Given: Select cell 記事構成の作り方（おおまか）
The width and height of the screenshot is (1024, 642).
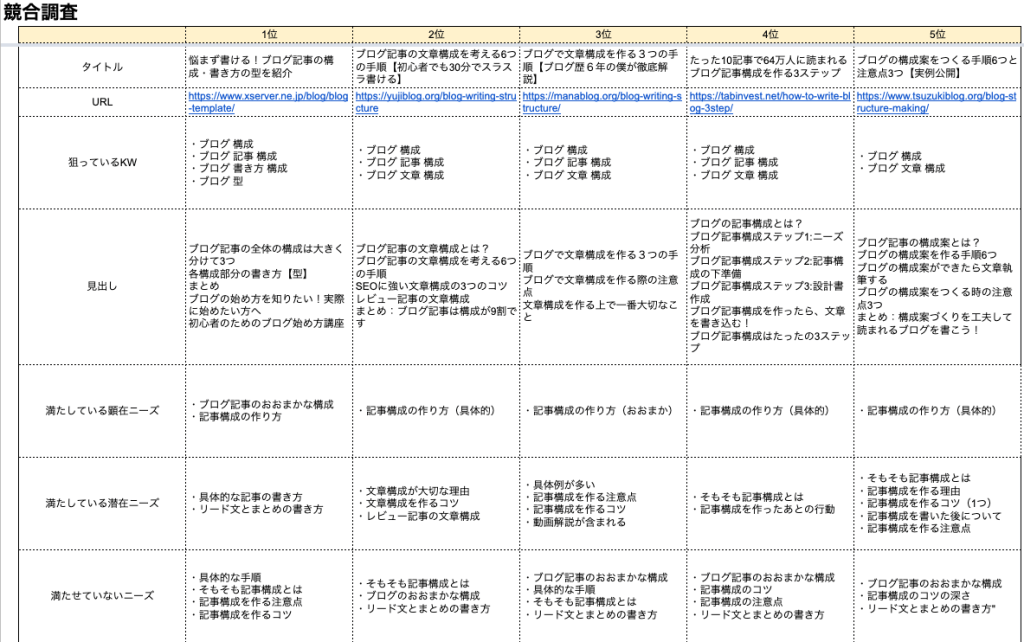Looking at the screenshot, I should [603, 411].
